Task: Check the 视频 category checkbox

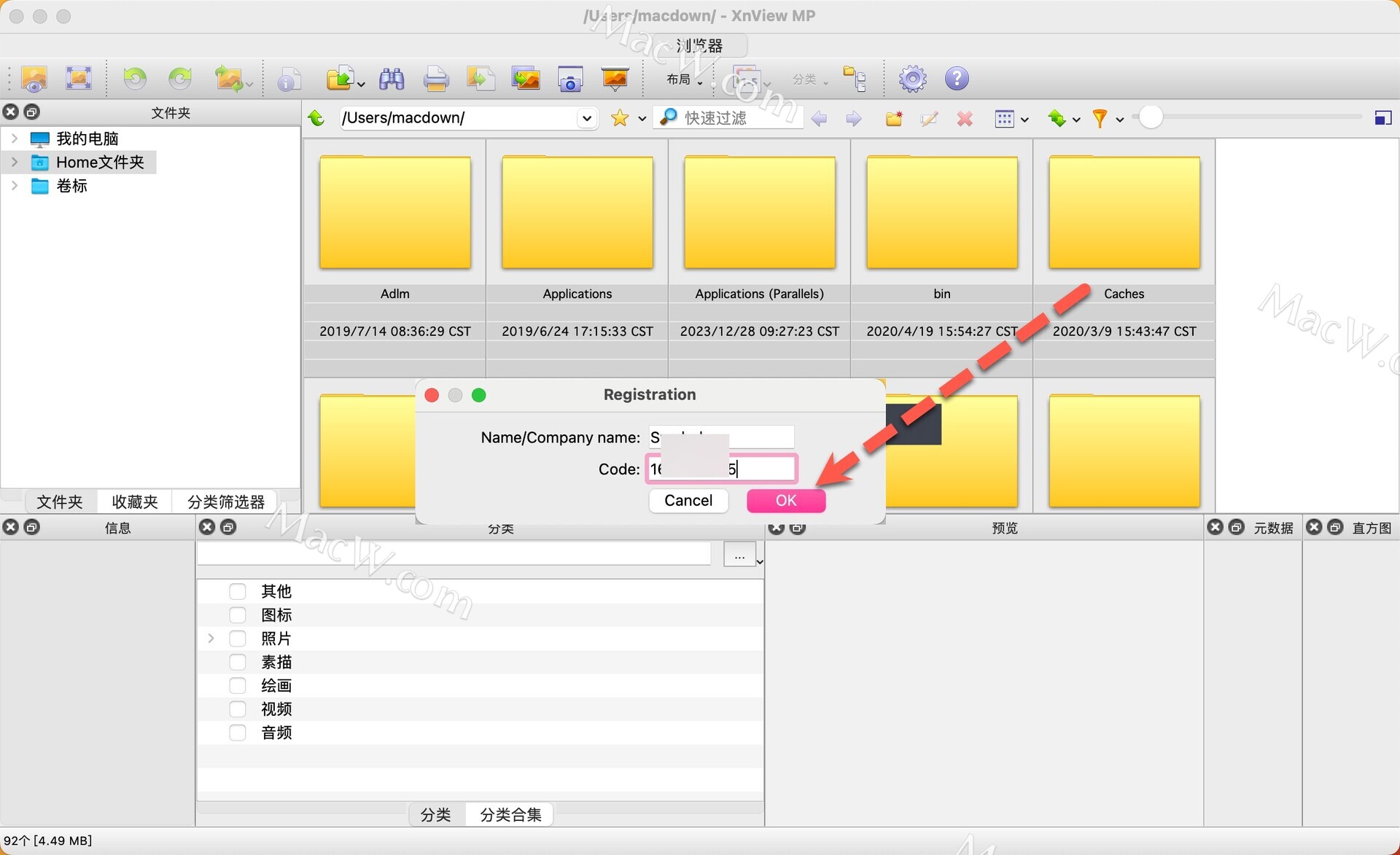Action: point(238,709)
